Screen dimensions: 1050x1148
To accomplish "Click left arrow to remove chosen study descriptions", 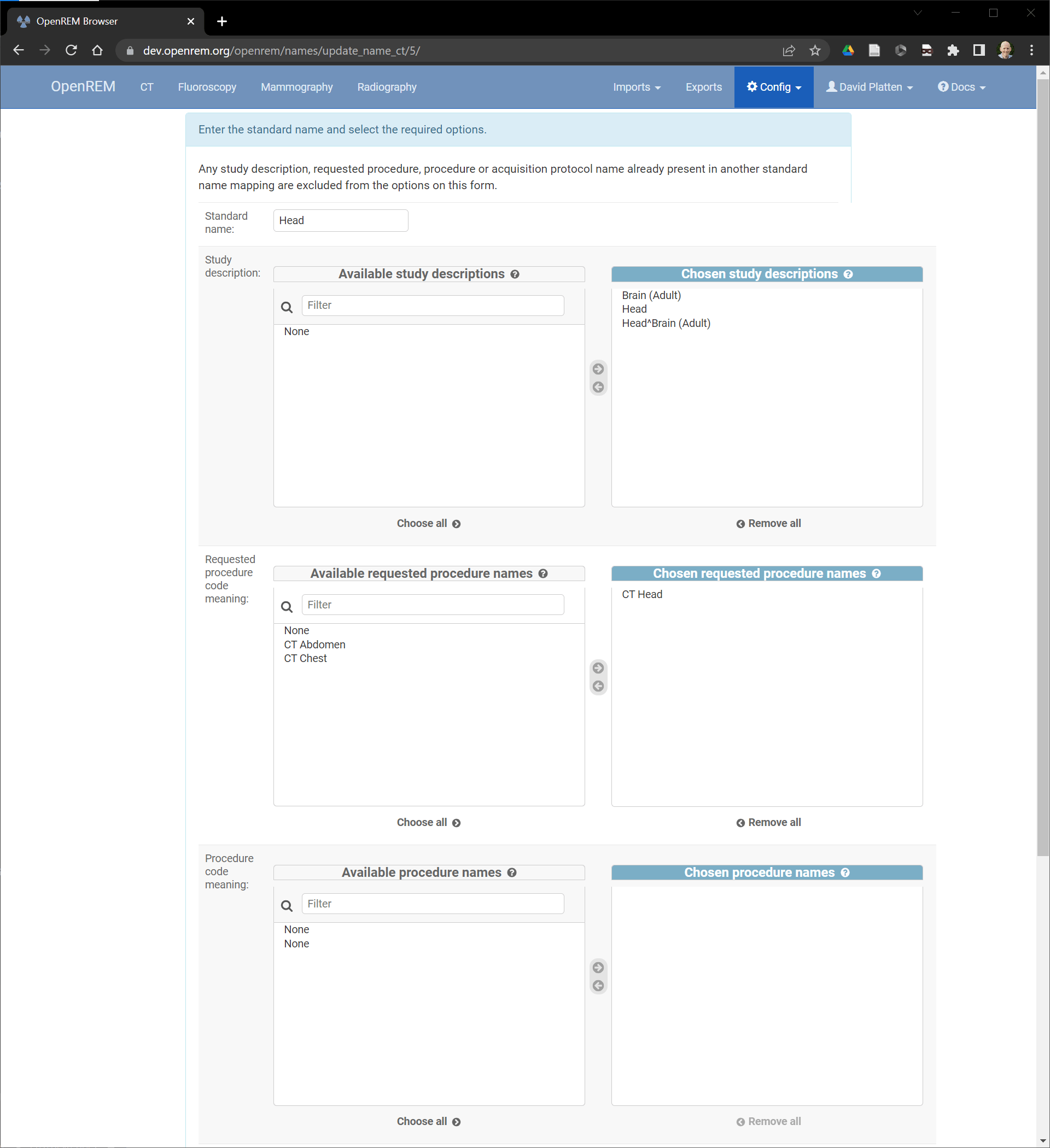I will 598,387.
